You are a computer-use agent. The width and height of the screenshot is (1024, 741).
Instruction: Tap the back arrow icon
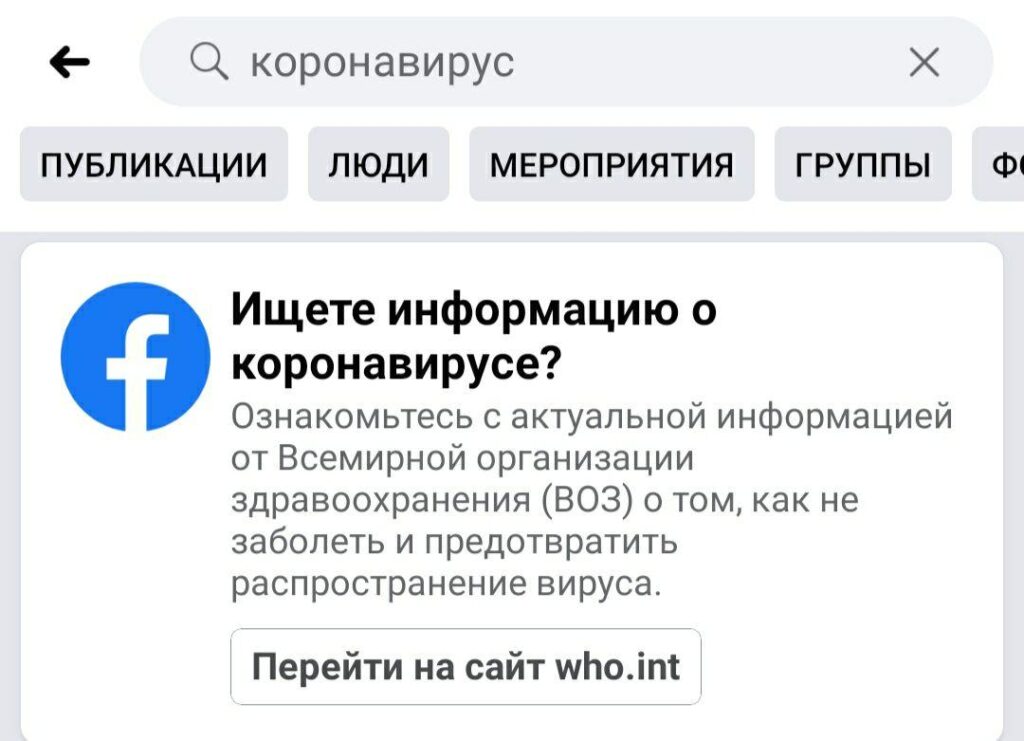tap(69, 63)
